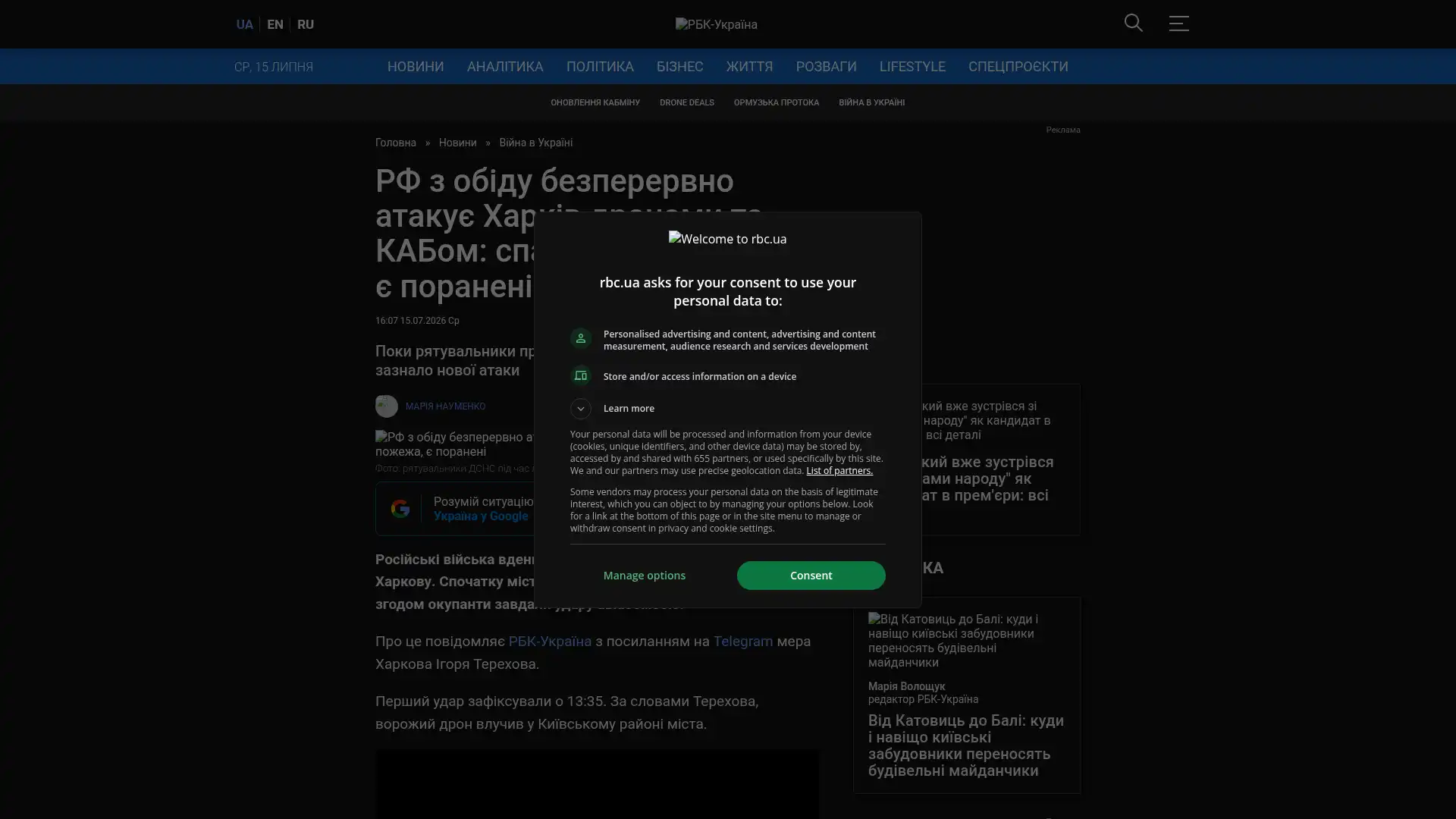Click the Google icon in the news banner
The height and width of the screenshot is (819, 1456).
400,509
